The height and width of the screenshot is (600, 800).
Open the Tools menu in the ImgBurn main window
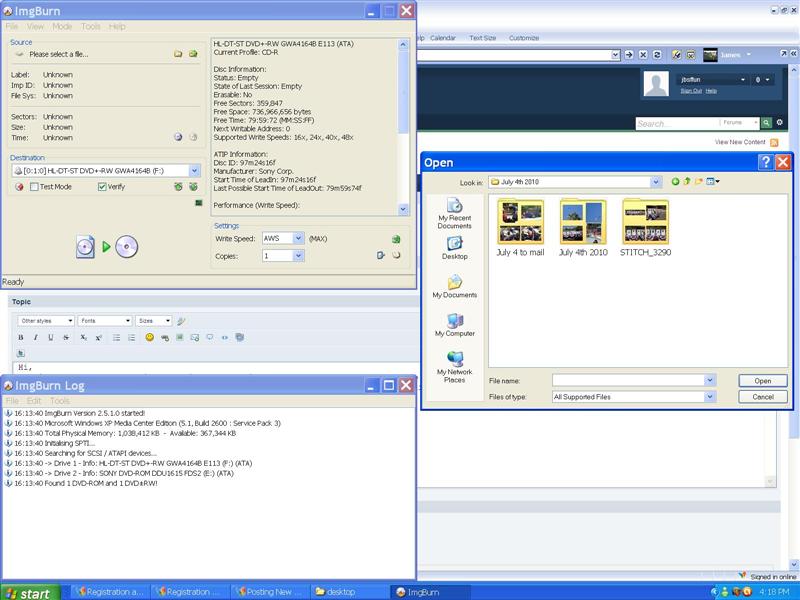[x=90, y=27]
